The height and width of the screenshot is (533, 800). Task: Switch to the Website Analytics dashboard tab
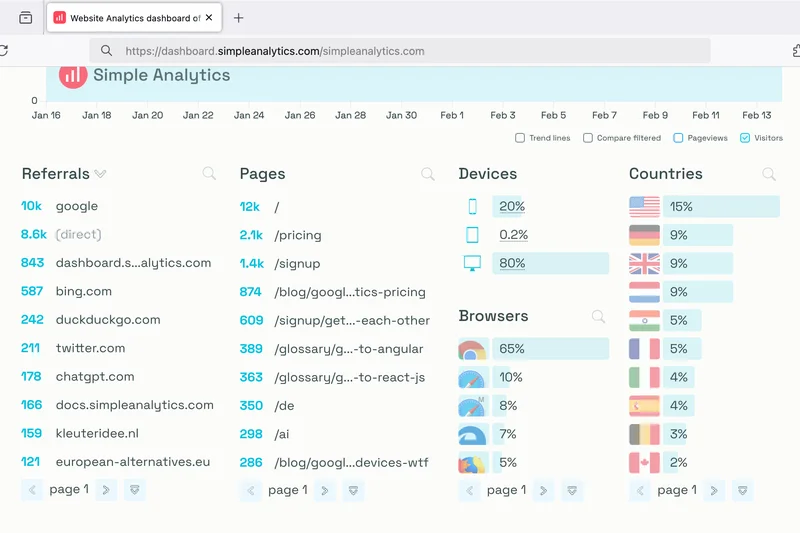coord(132,18)
